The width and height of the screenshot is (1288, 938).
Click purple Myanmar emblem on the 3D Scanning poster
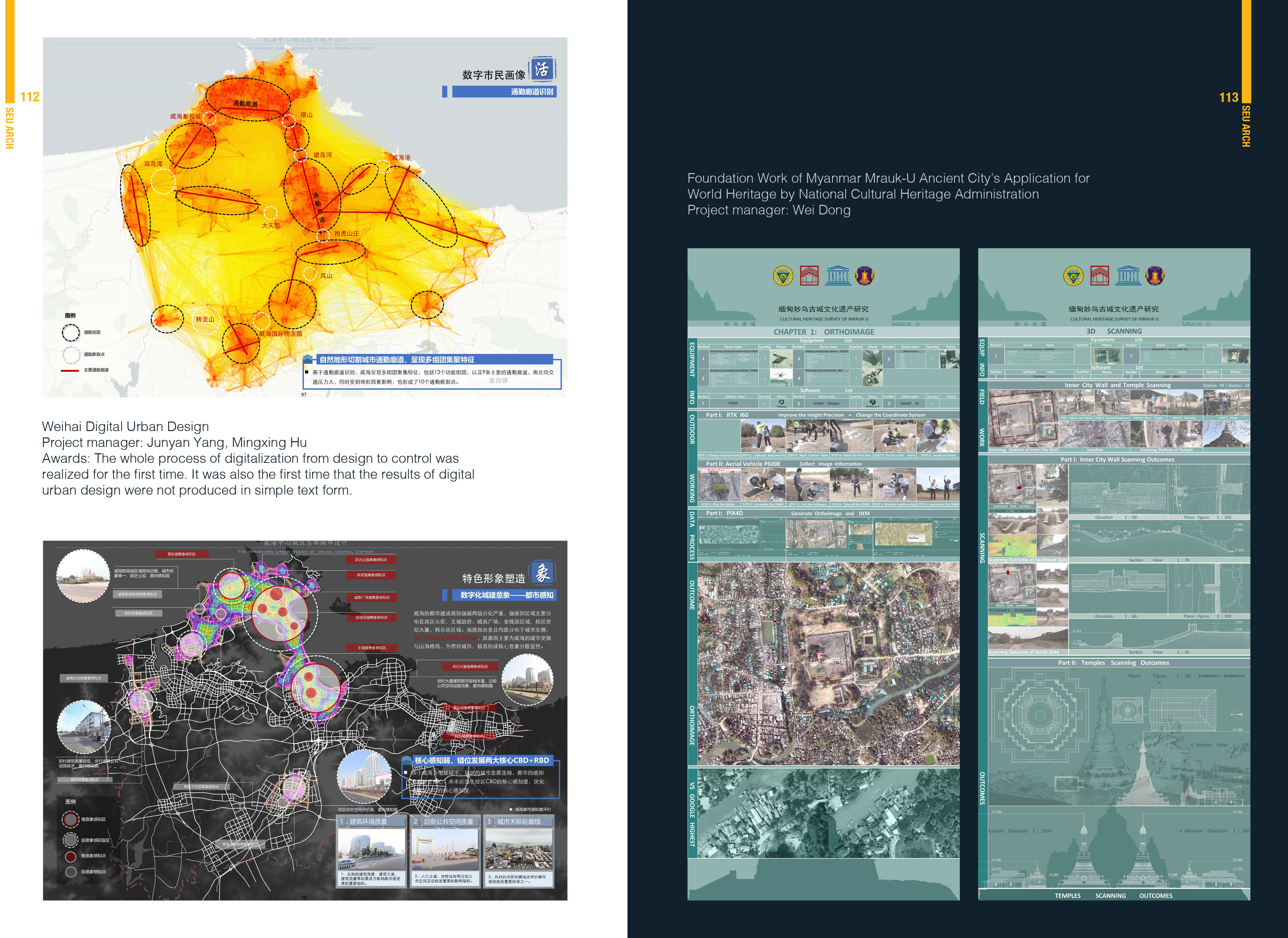coord(1155,276)
